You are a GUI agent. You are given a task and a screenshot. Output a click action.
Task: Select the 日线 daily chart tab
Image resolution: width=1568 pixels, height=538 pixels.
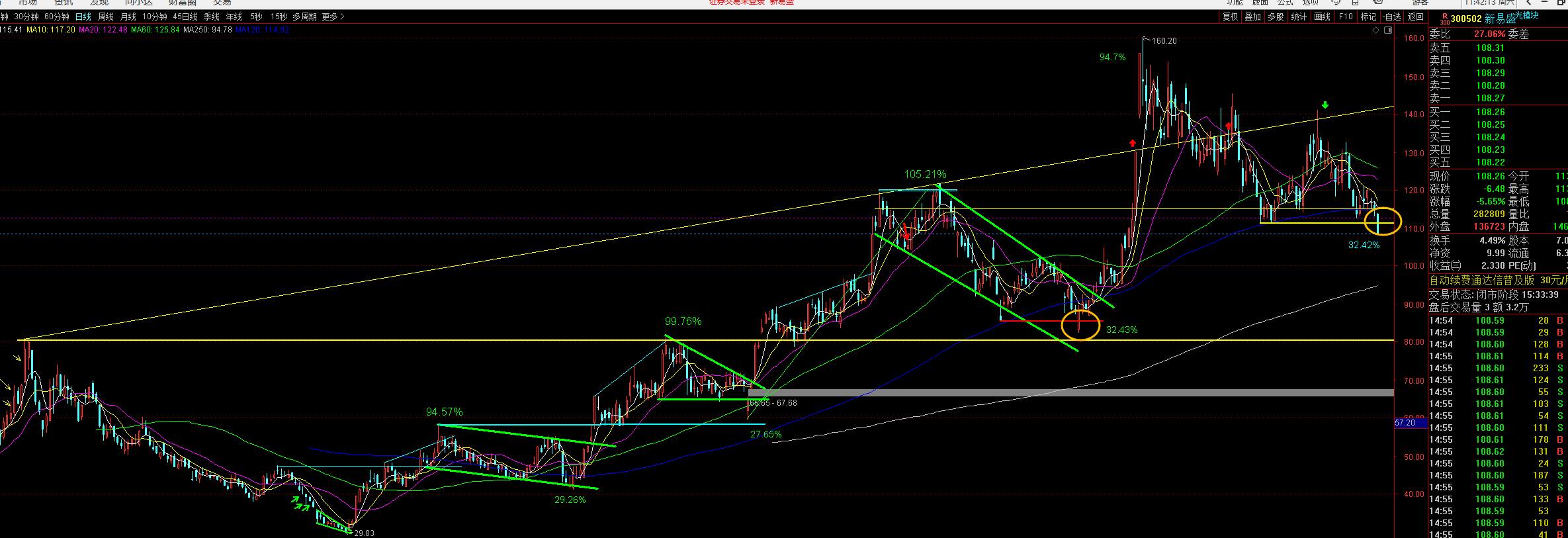(83, 17)
